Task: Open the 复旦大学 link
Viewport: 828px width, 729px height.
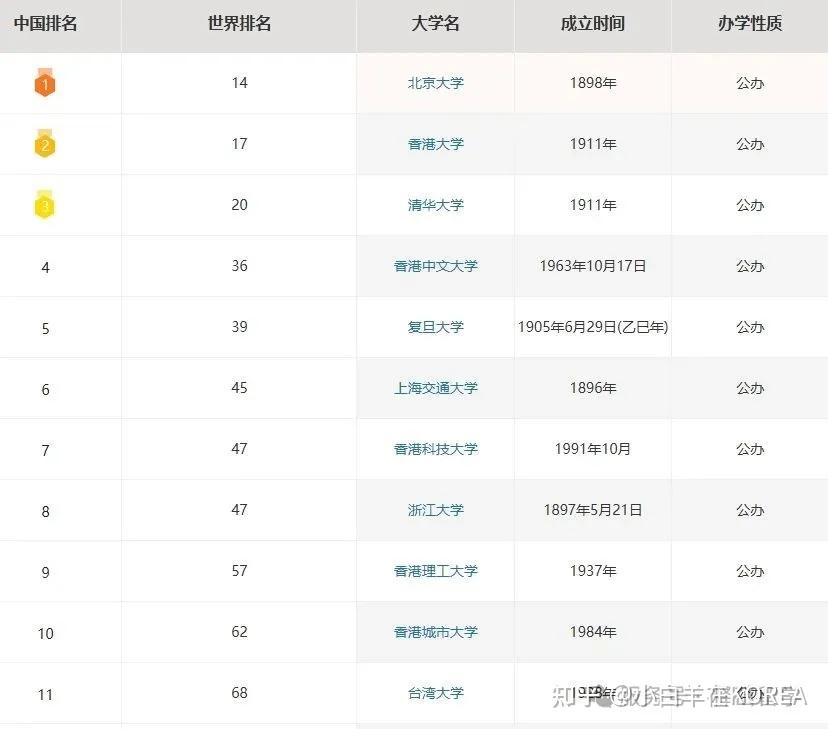Action: [x=436, y=327]
